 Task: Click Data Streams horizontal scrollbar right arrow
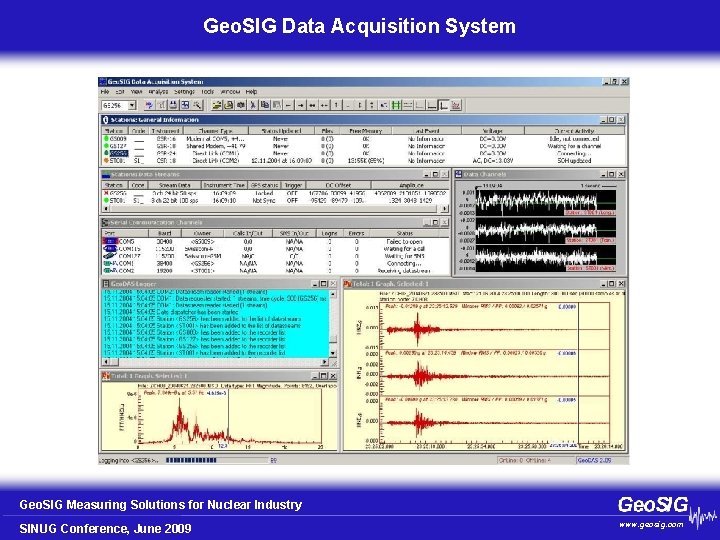coord(444,208)
